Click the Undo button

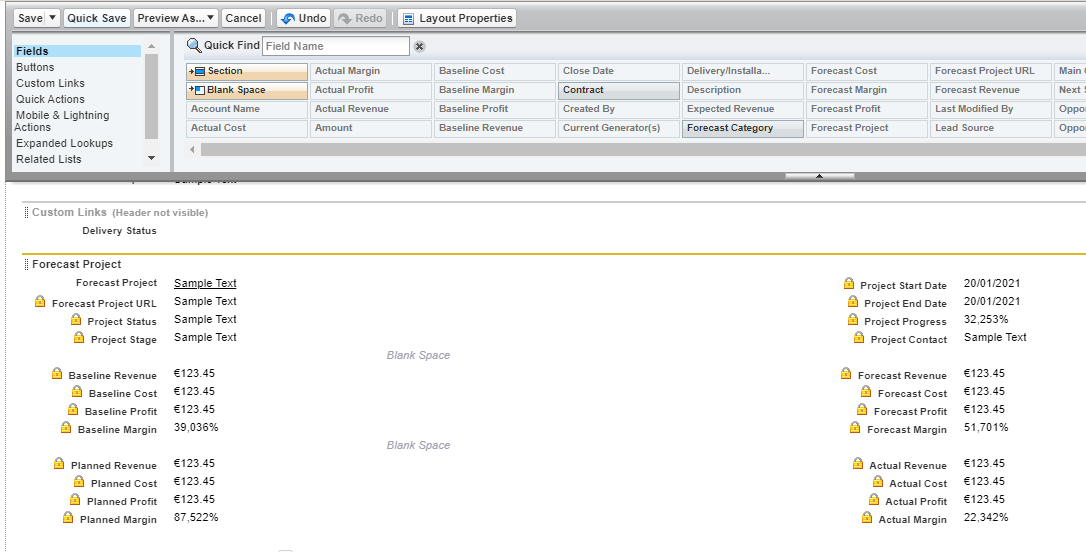coord(304,18)
